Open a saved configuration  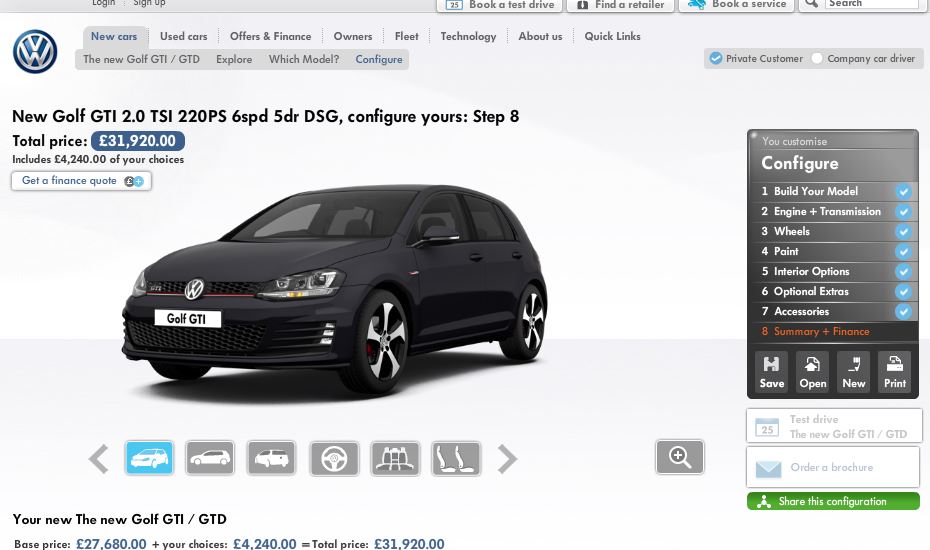coord(812,372)
